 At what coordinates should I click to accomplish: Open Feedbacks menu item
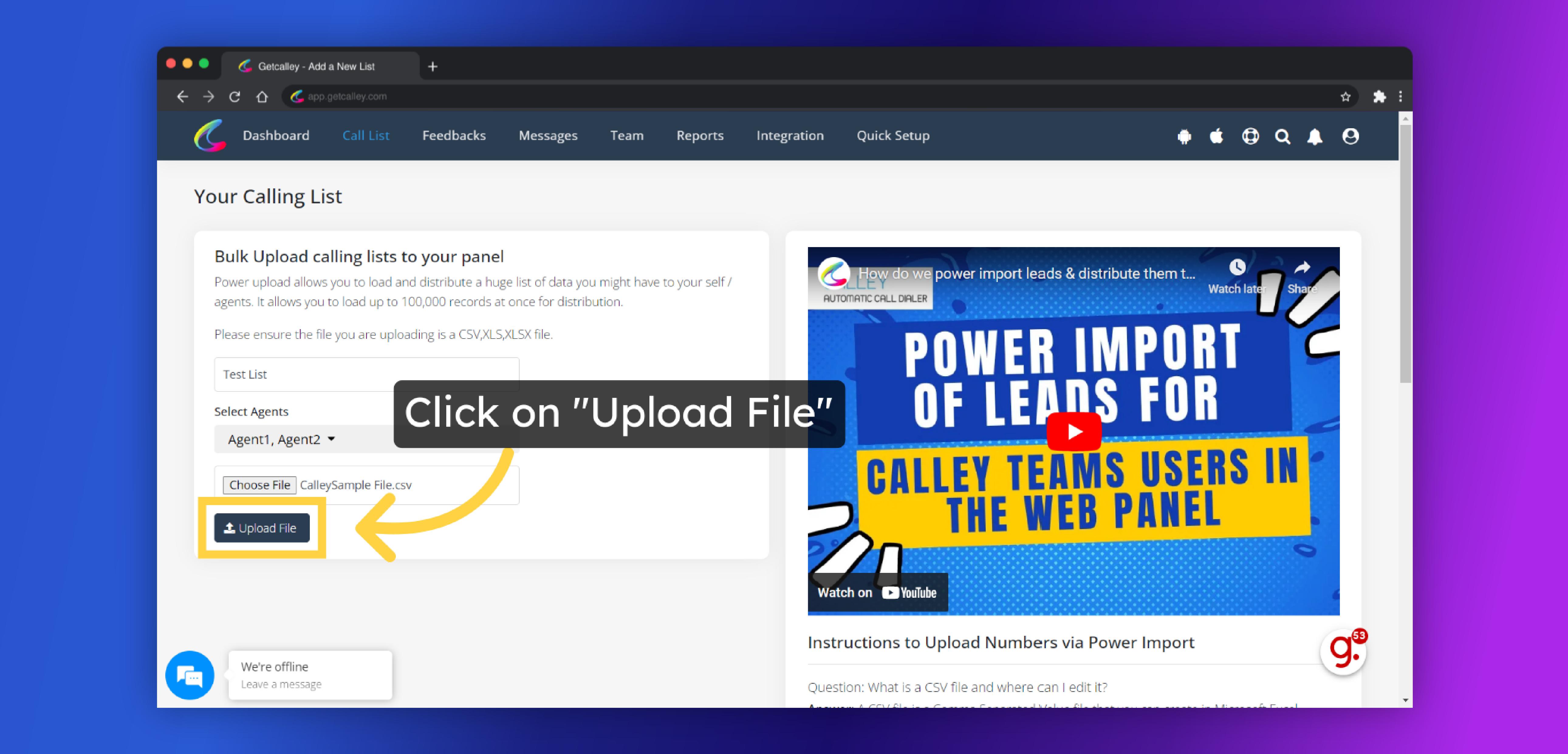[454, 135]
